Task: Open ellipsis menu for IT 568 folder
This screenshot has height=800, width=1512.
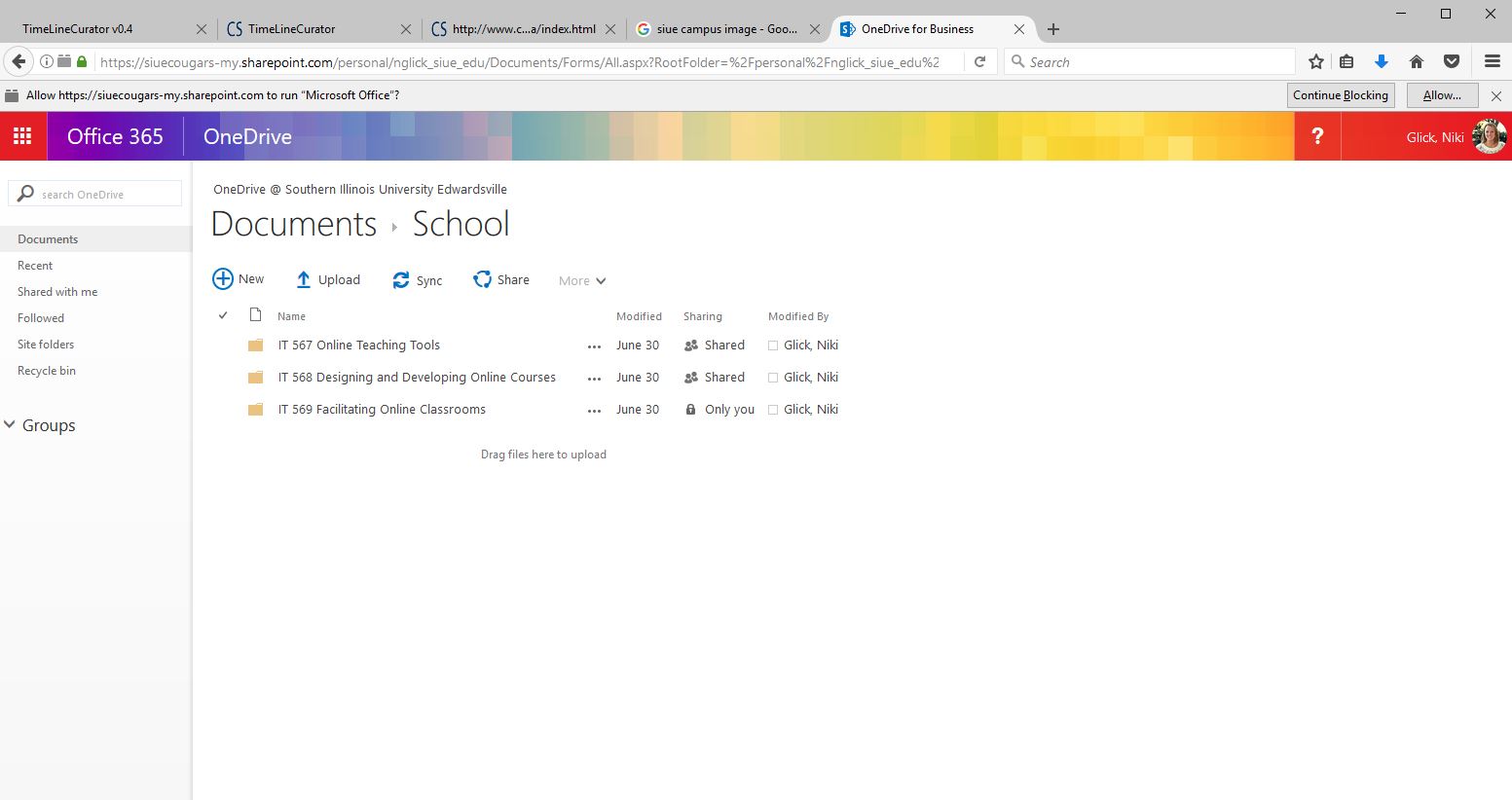Action: coord(594,379)
